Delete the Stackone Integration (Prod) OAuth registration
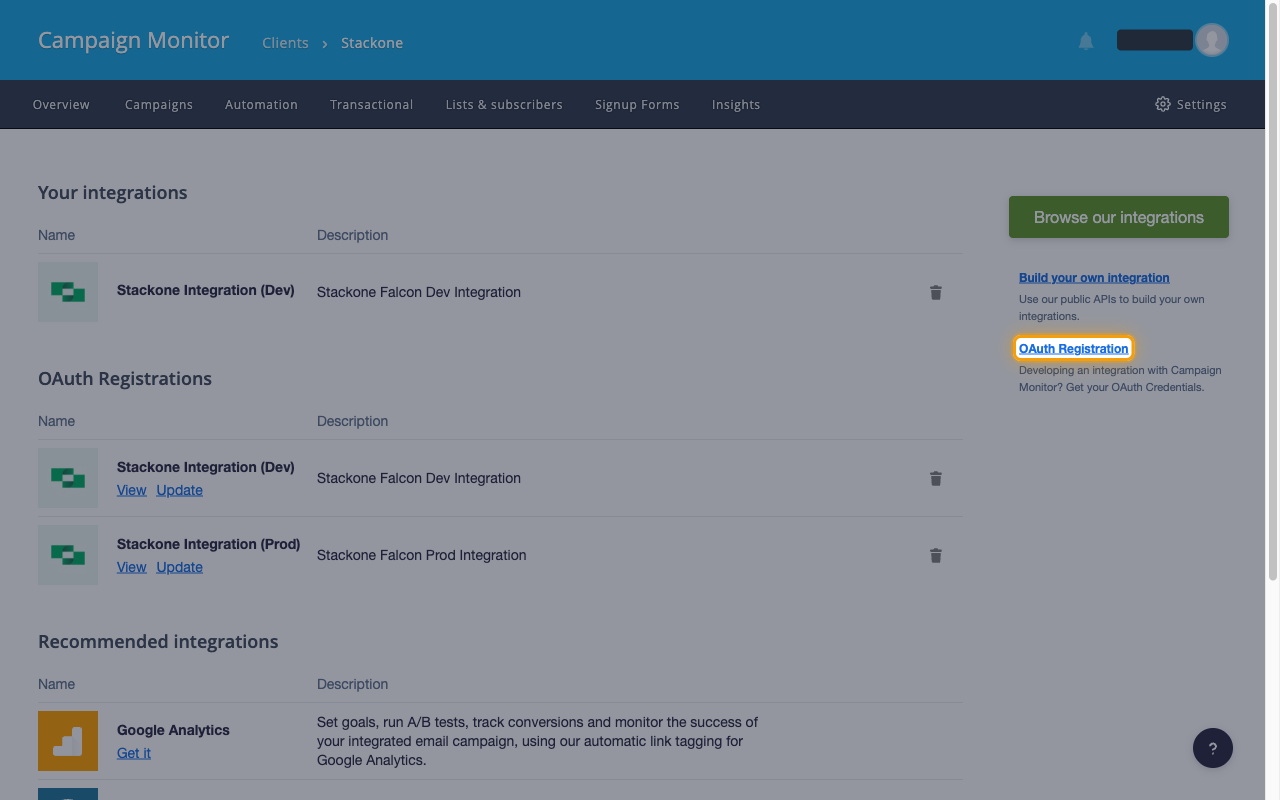Image resolution: width=1280 pixels, height=800 pixels. (x=936, y=555)
